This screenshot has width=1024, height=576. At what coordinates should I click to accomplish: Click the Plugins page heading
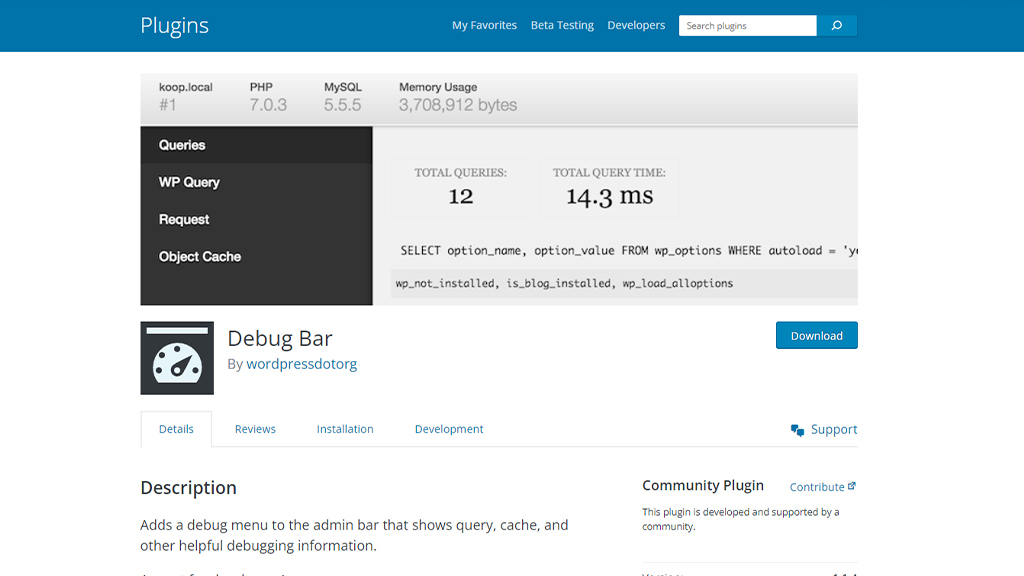pyautogui.click(x=175, y=25)
